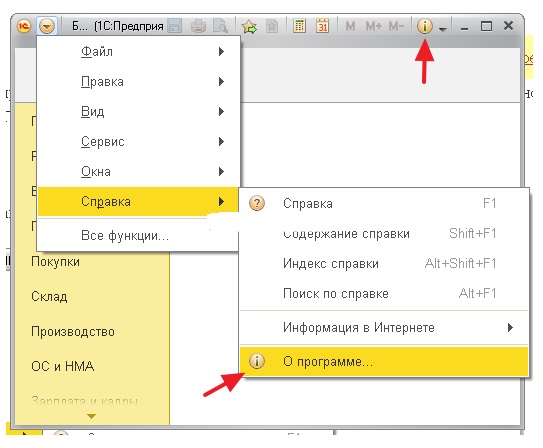Viewport: 543px width, 448px height.
Task: Click the sections panel scroll-down arrow
Action: (91, 416)
